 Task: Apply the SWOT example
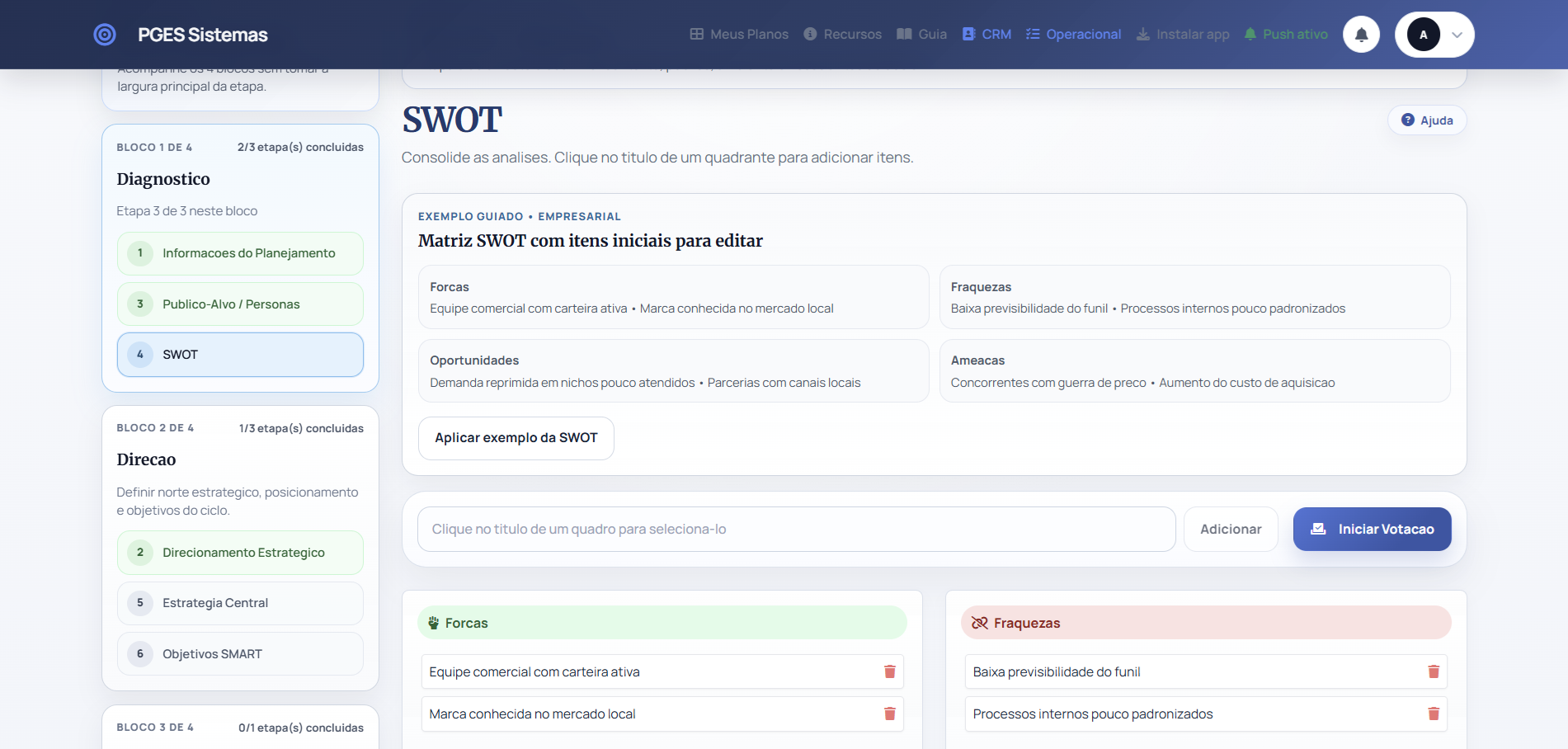516,438
